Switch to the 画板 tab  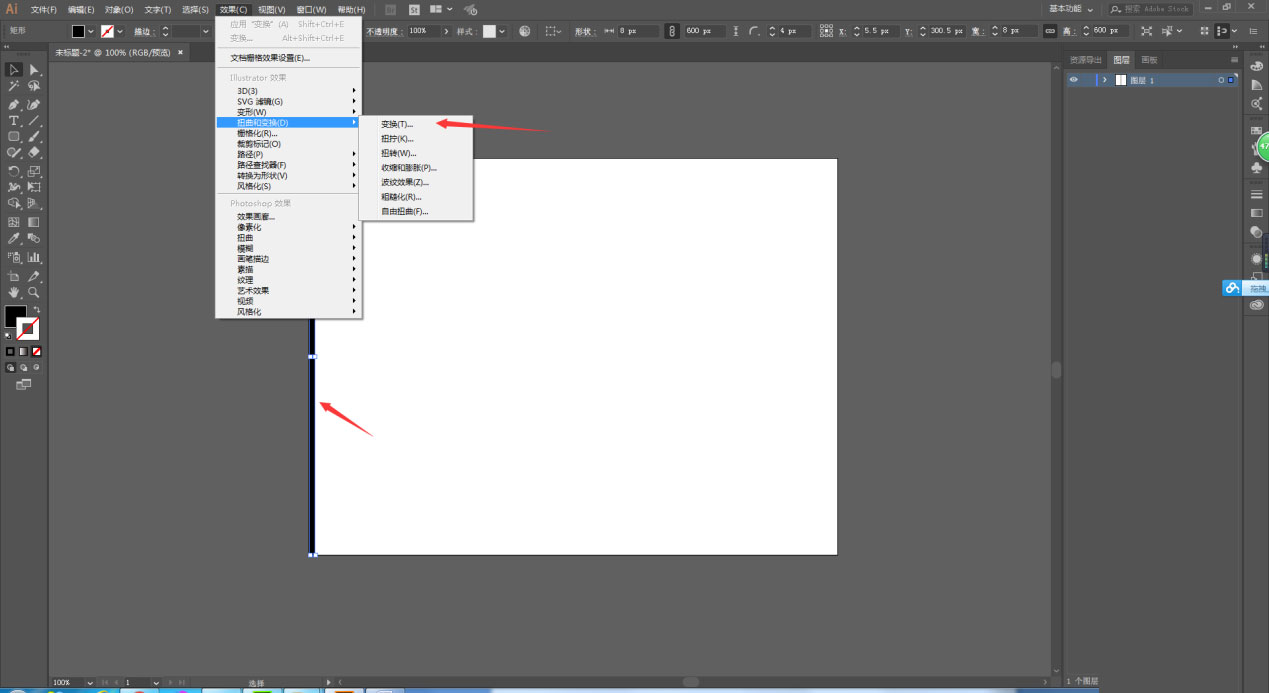click(x=1150, y=60)
